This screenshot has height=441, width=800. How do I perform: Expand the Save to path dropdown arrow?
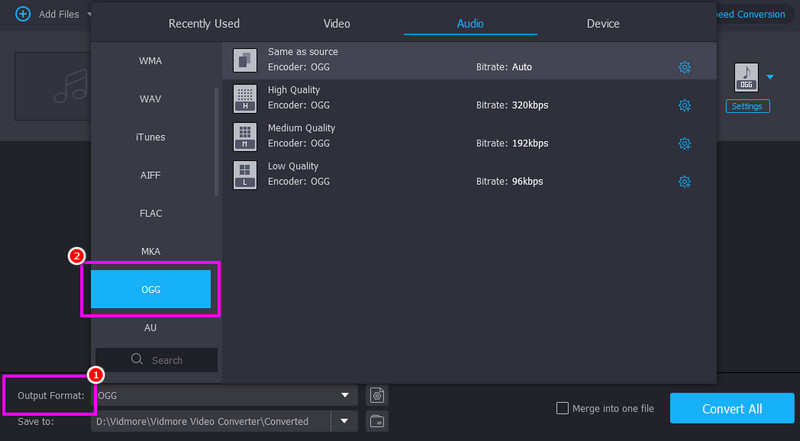[344, 421]
